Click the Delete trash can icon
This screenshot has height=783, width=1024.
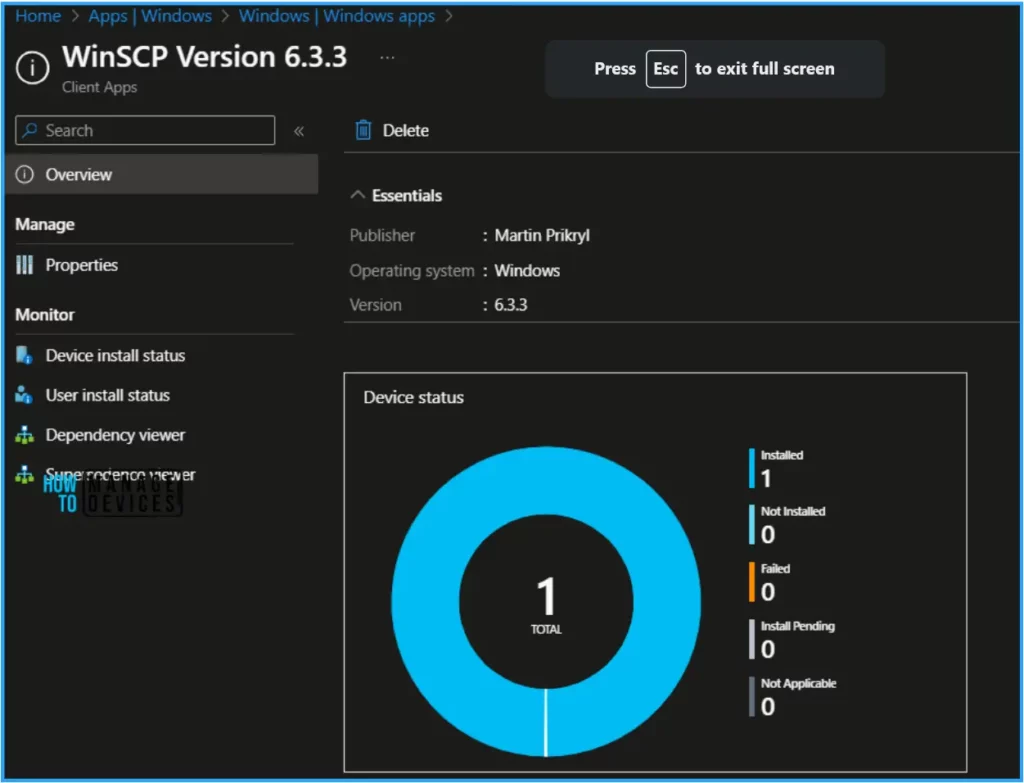(x=363, y=130)
